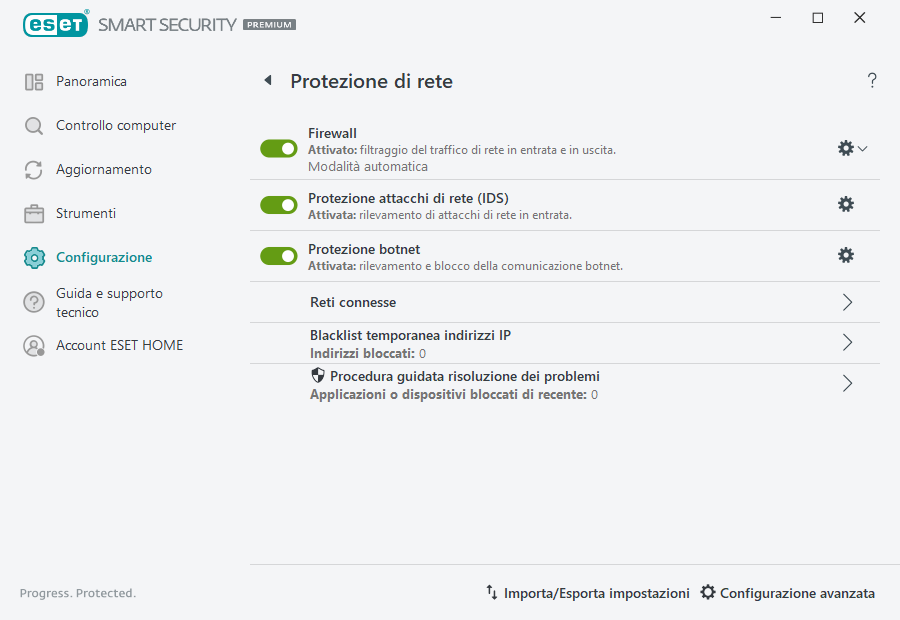900x620 pixels.
Task: Click the Aggiornamento refresh icon
Action: [x=32, y=169]
